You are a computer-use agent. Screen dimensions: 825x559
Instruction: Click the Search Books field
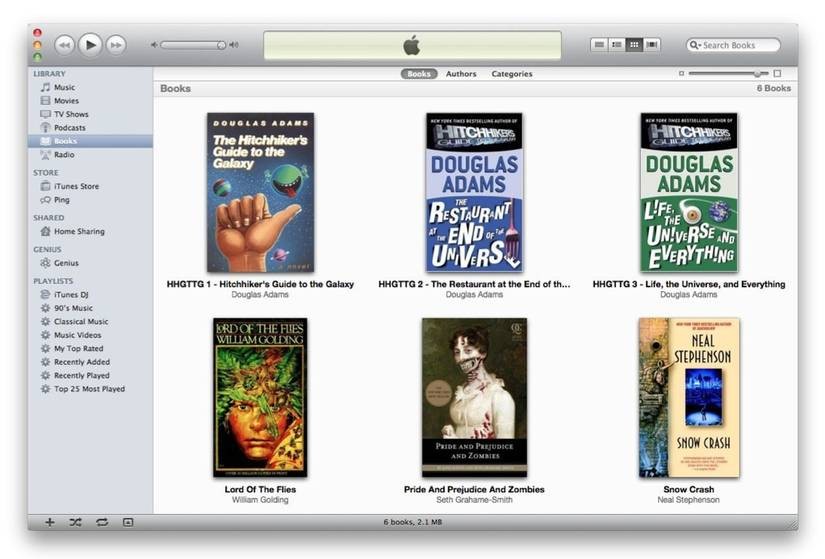tap(733, 45)
